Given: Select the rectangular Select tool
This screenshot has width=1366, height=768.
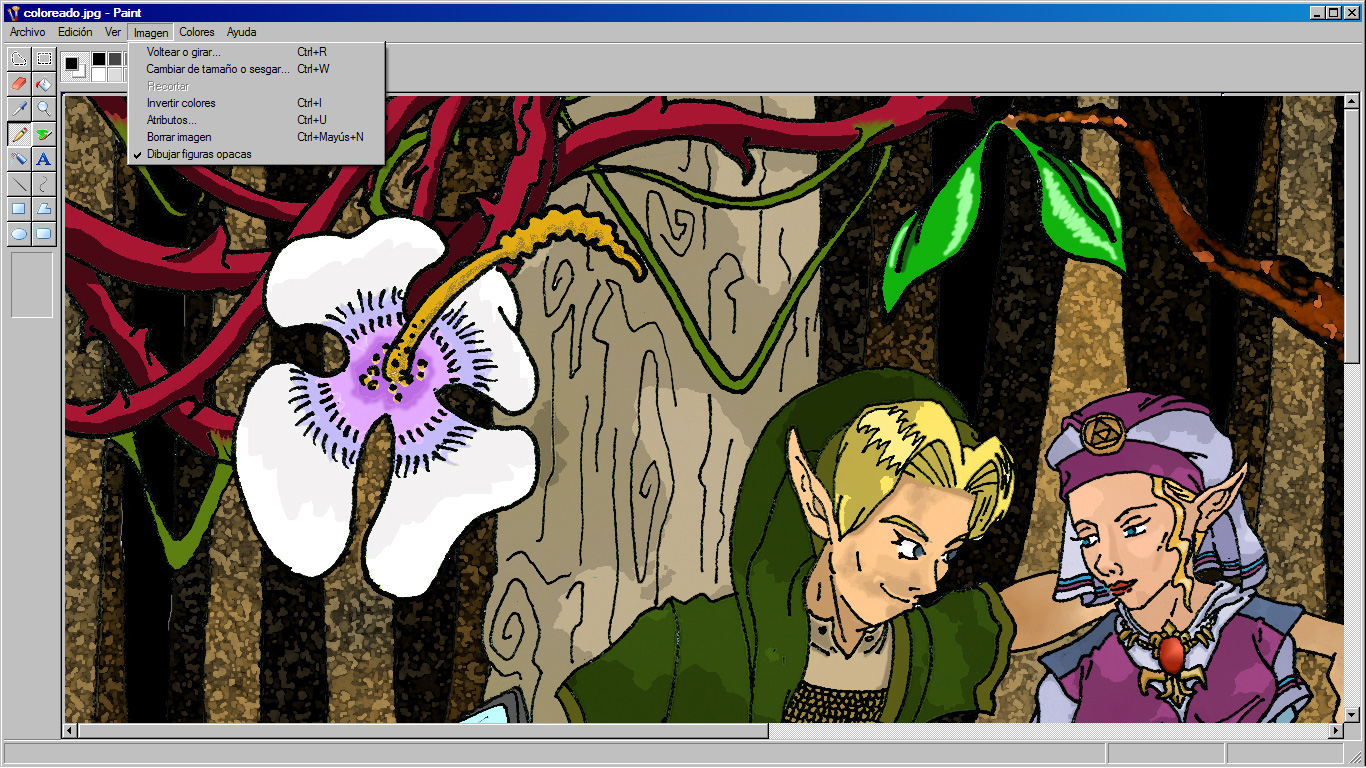Looking at the screenshot, I should pos(43,58).
